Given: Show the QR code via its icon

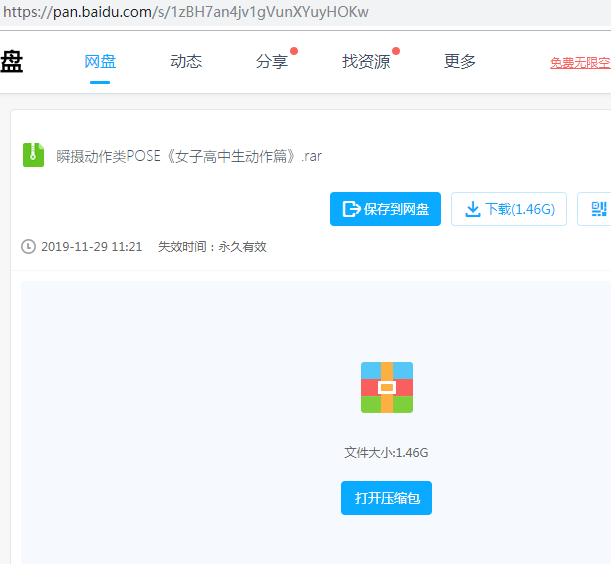Looking at the screenshot, I should click(x=599, y=209).
